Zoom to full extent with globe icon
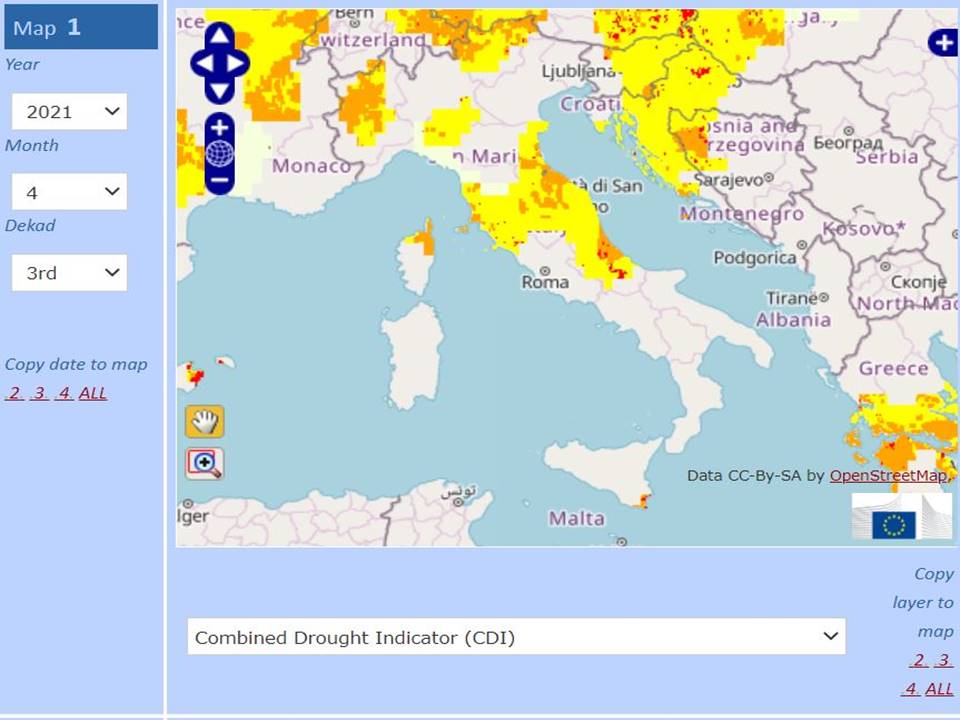Screen dimensions: 960x720 click(220, 154)
